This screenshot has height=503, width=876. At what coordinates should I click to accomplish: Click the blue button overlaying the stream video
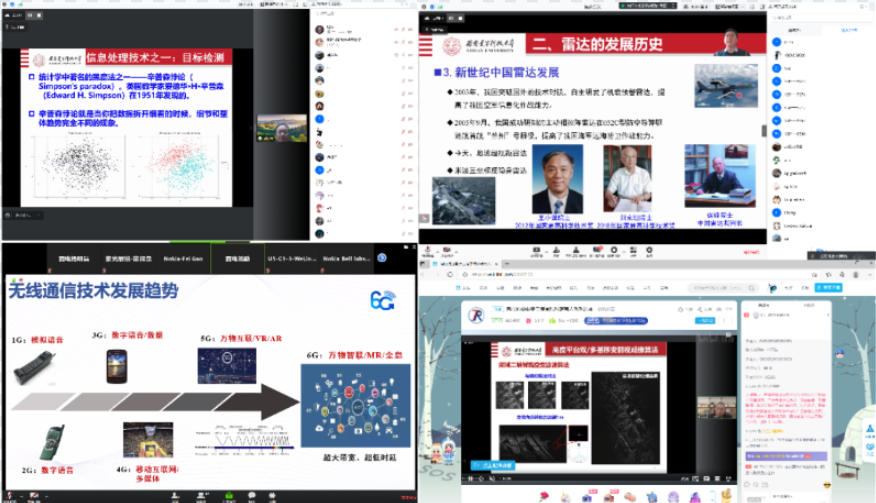[494, 464]
